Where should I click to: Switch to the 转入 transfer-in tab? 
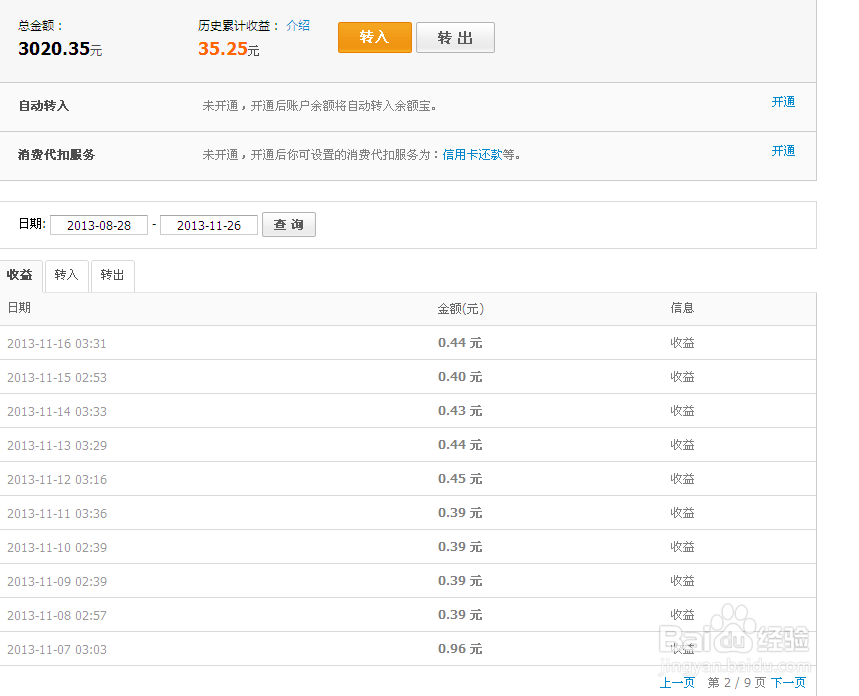(66, 275)
